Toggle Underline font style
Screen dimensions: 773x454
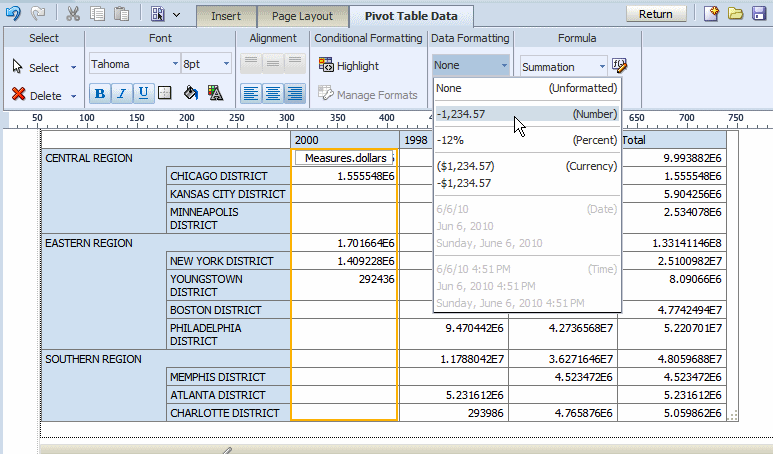(x=143, y=93)
